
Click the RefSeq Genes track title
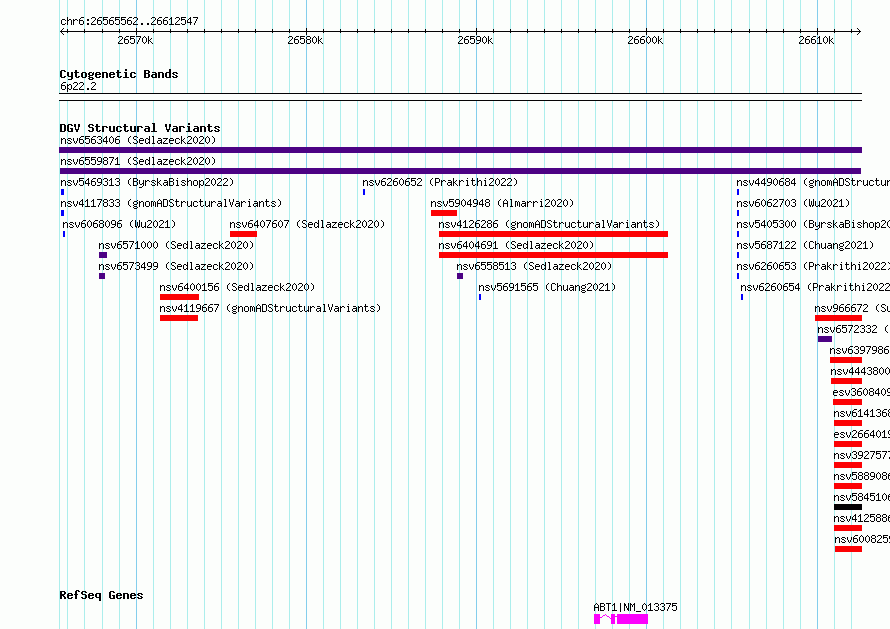[101, 595]
